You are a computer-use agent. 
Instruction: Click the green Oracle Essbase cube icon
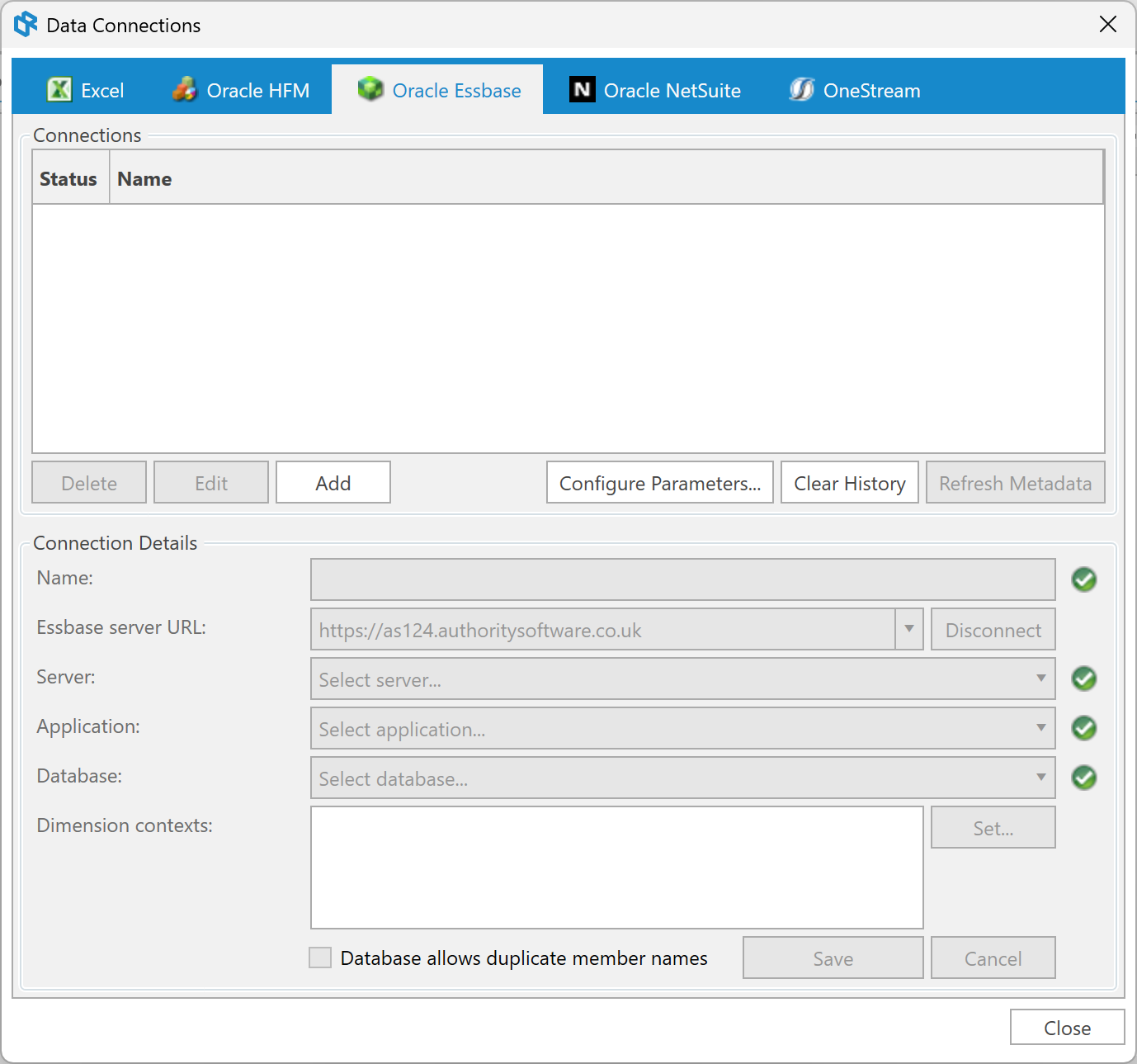tap(370, 89)
